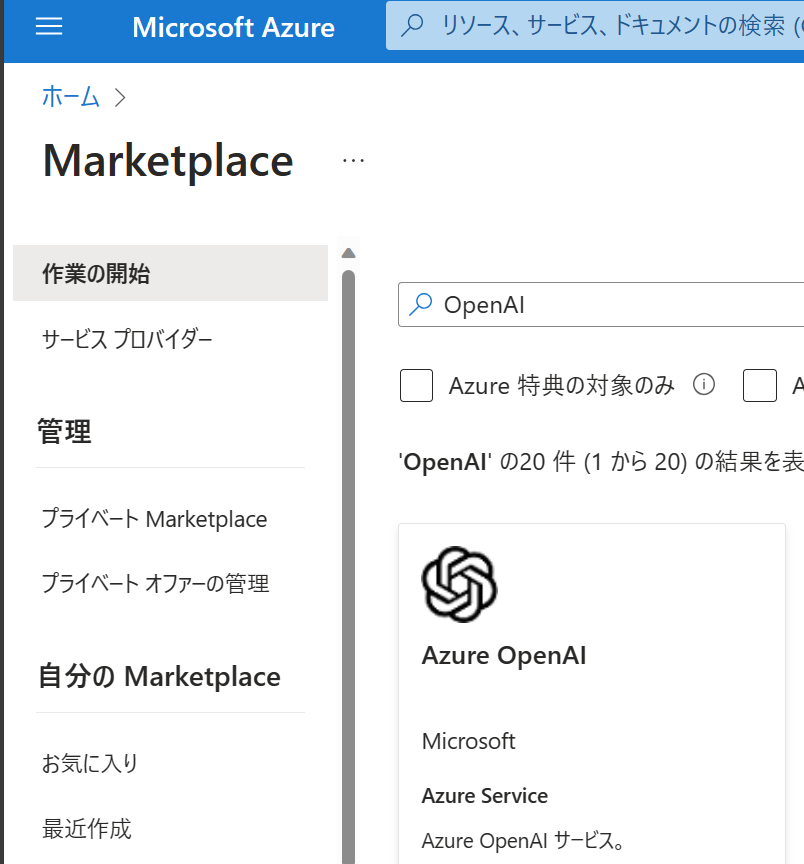The image size is (804, 864).
Task: Open サービス プロバイダー in sidebar
Action: pos(127,339)
